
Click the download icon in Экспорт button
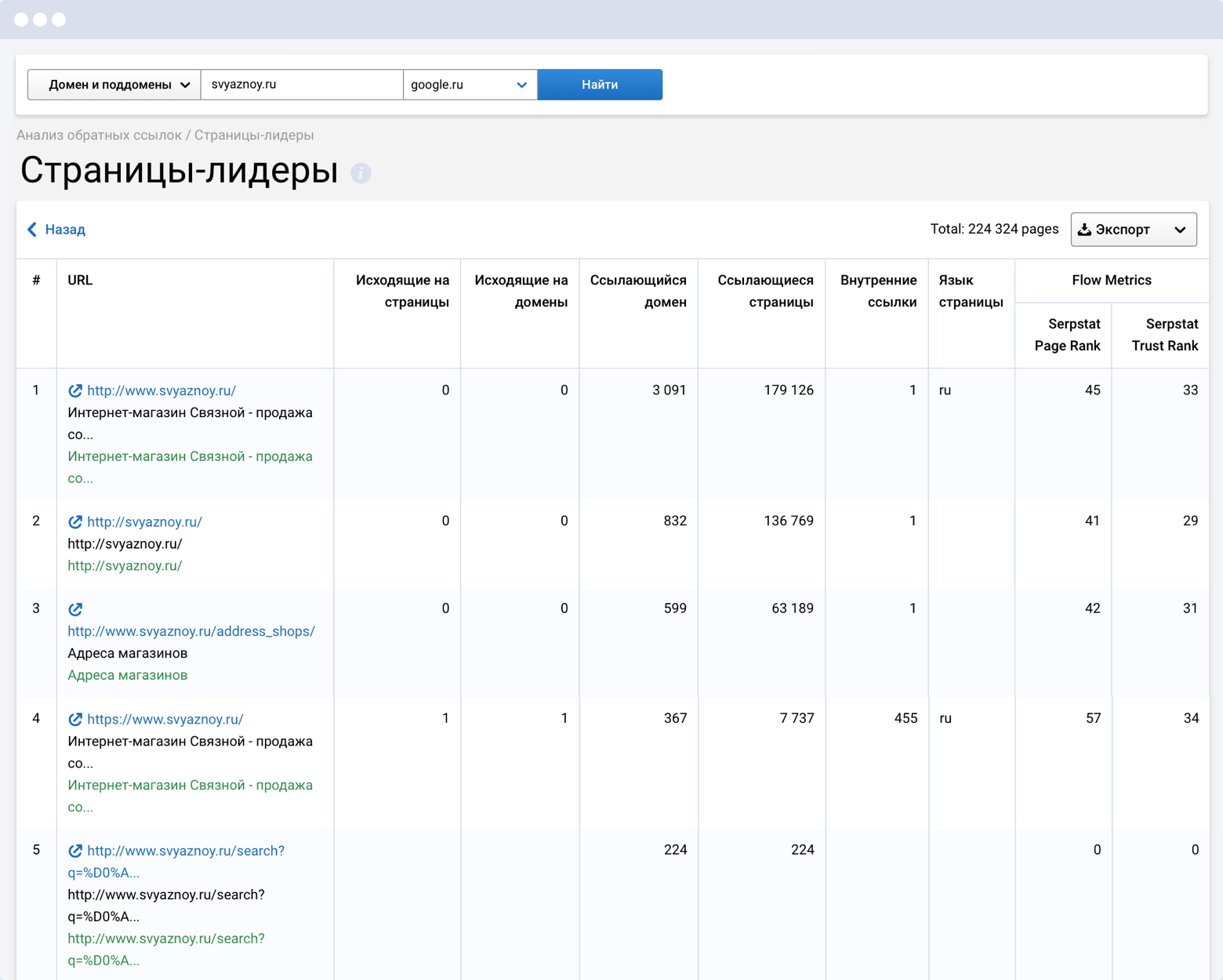(x=1085, y=230)
